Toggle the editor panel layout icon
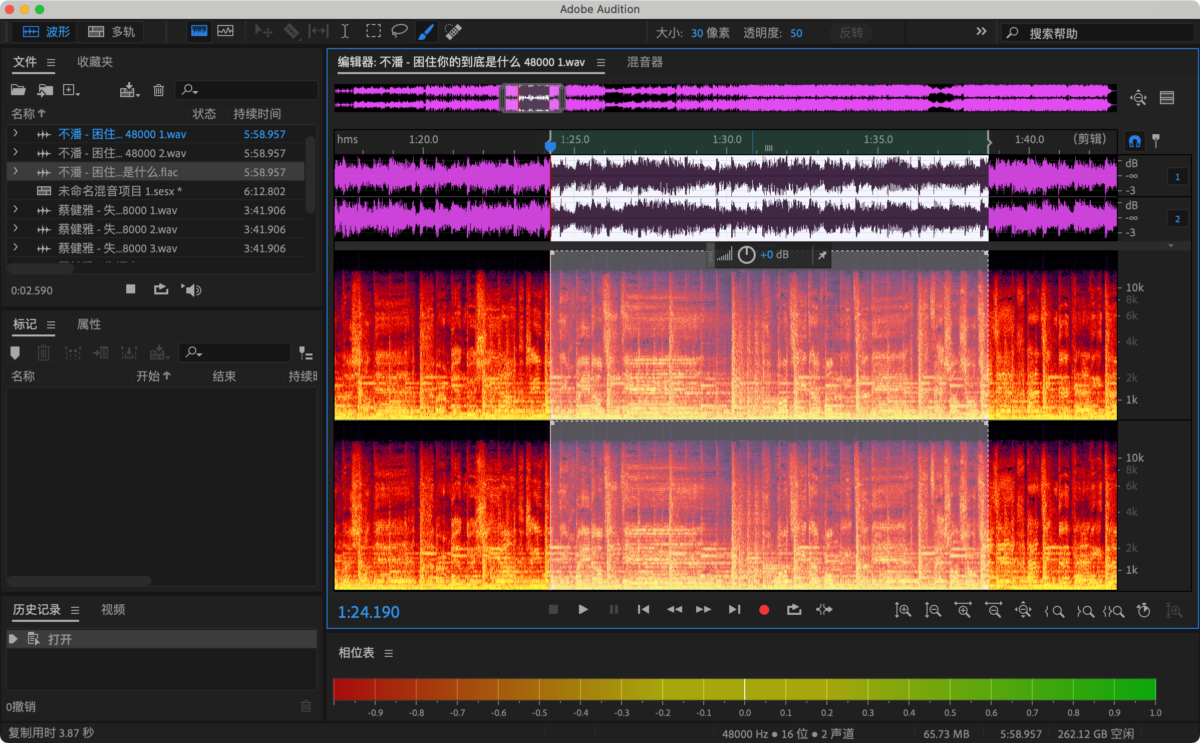 [x=1166, y=97]
